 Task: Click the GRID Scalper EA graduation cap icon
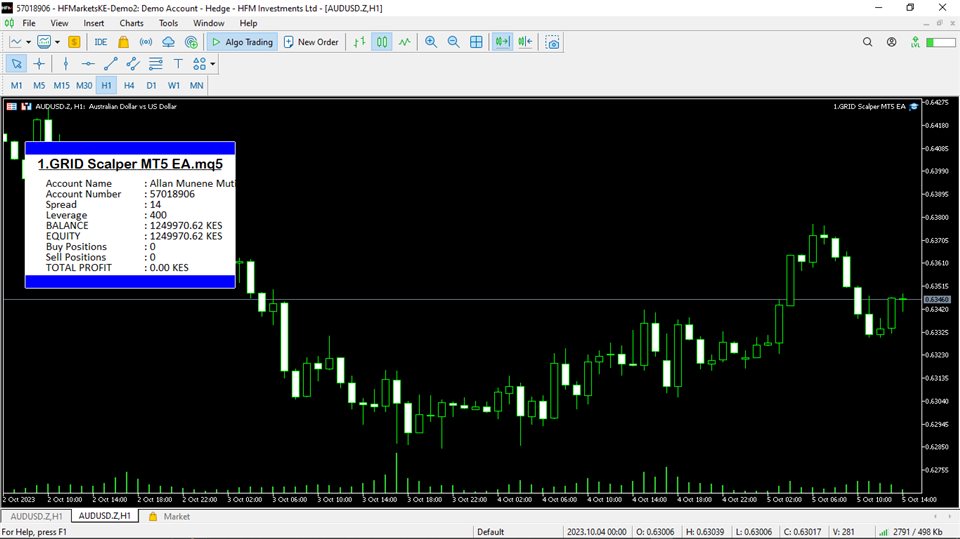914,107
